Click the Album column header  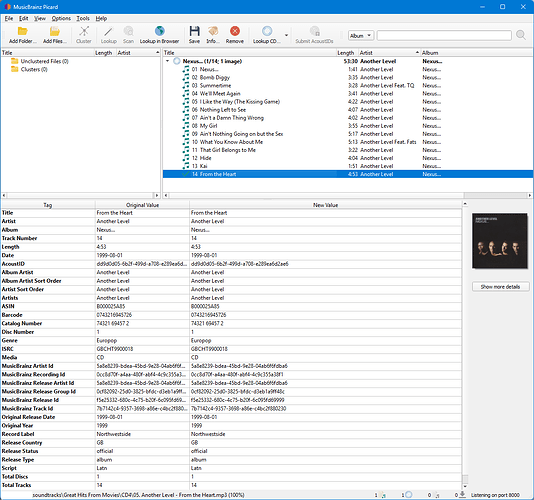477,53
